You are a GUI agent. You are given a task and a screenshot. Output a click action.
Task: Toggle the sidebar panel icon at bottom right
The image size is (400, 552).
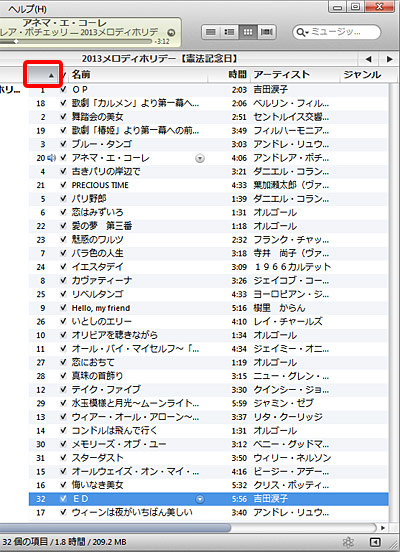(x=375, y=542)
